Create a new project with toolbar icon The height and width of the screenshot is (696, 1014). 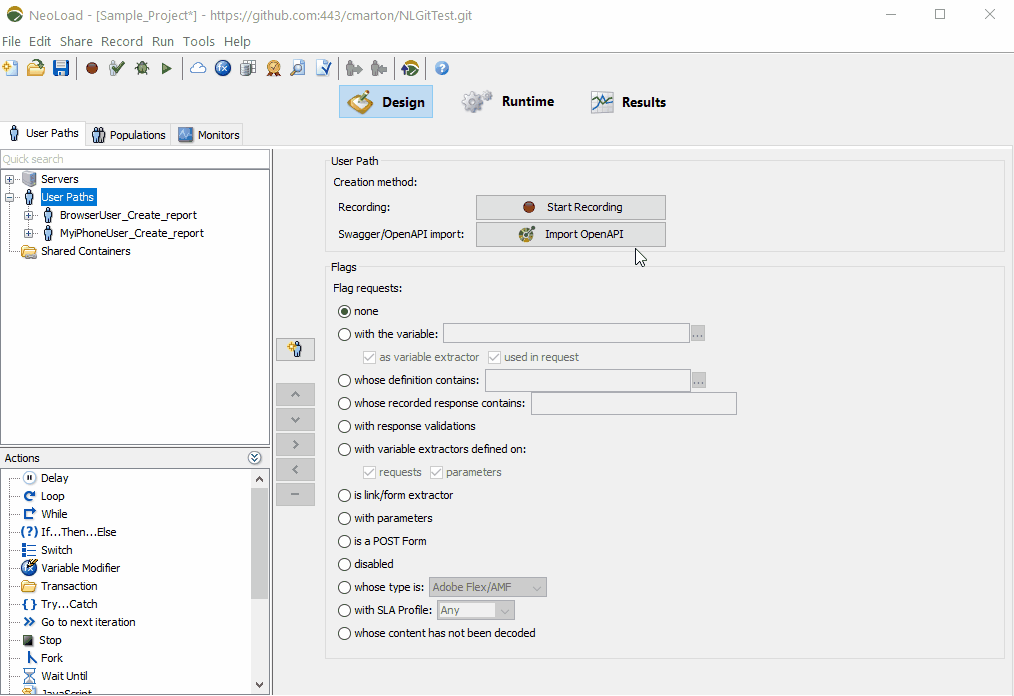[11, 68]
